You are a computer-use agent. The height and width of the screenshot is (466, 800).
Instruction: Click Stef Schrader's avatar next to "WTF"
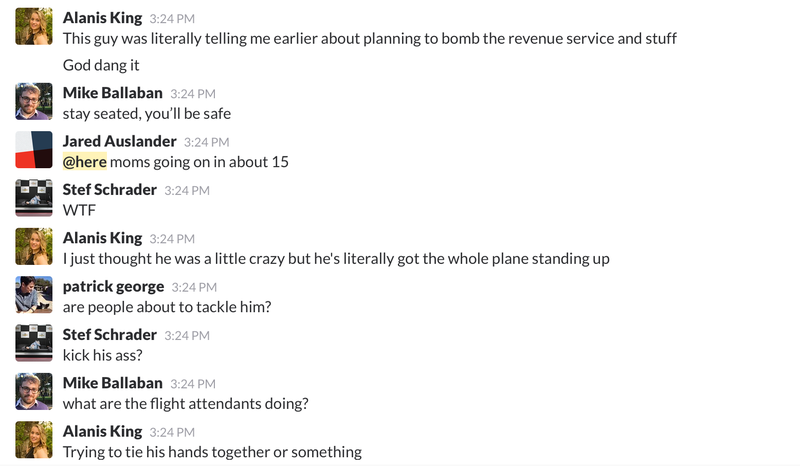point(34,198)
